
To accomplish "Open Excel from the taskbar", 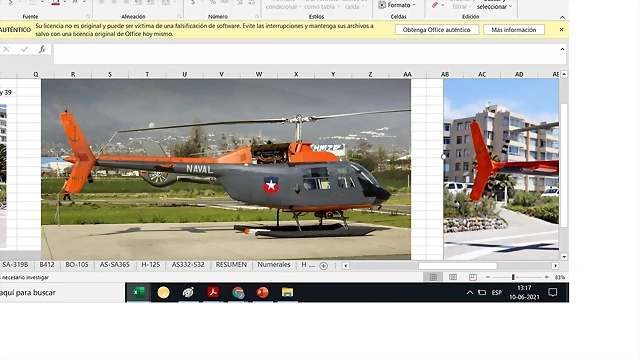I will [139, 292].
